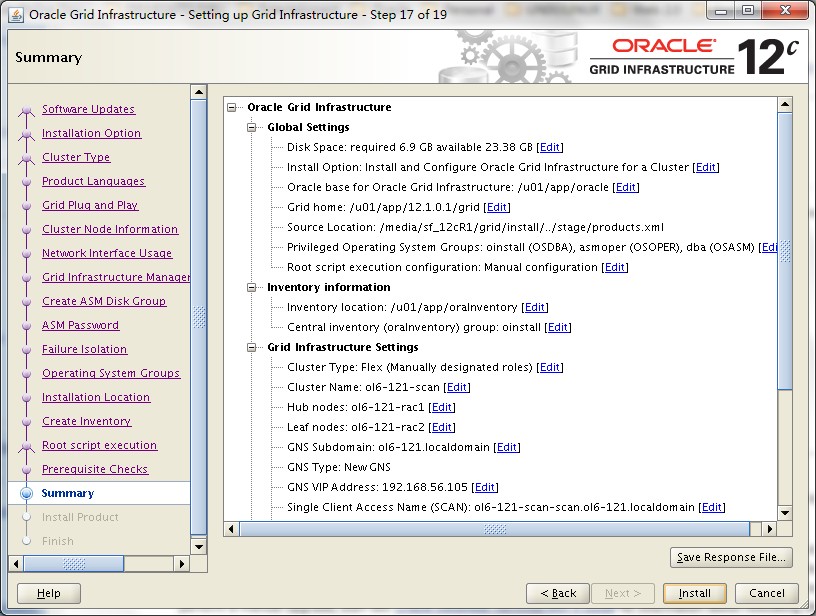Click step list scroll down arrow
Viewport: 816px width, 616px height.
tap(199, 546)
